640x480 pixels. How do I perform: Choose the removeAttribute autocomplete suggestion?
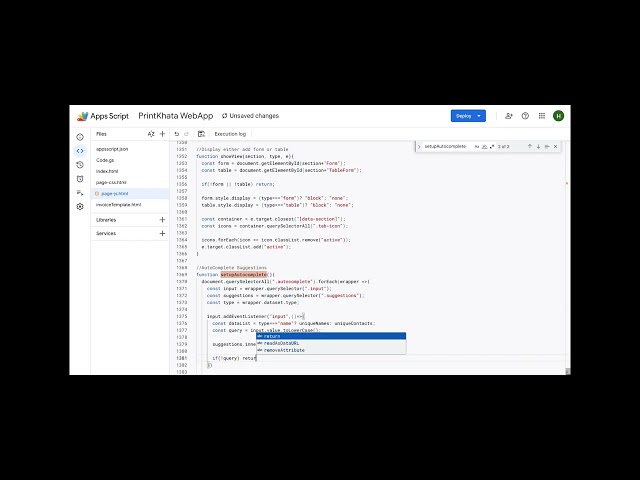click(331, 350)
